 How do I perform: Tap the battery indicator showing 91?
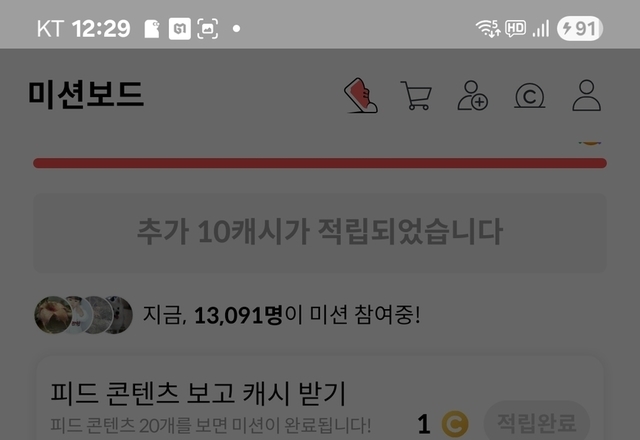(x=580, y=29)
